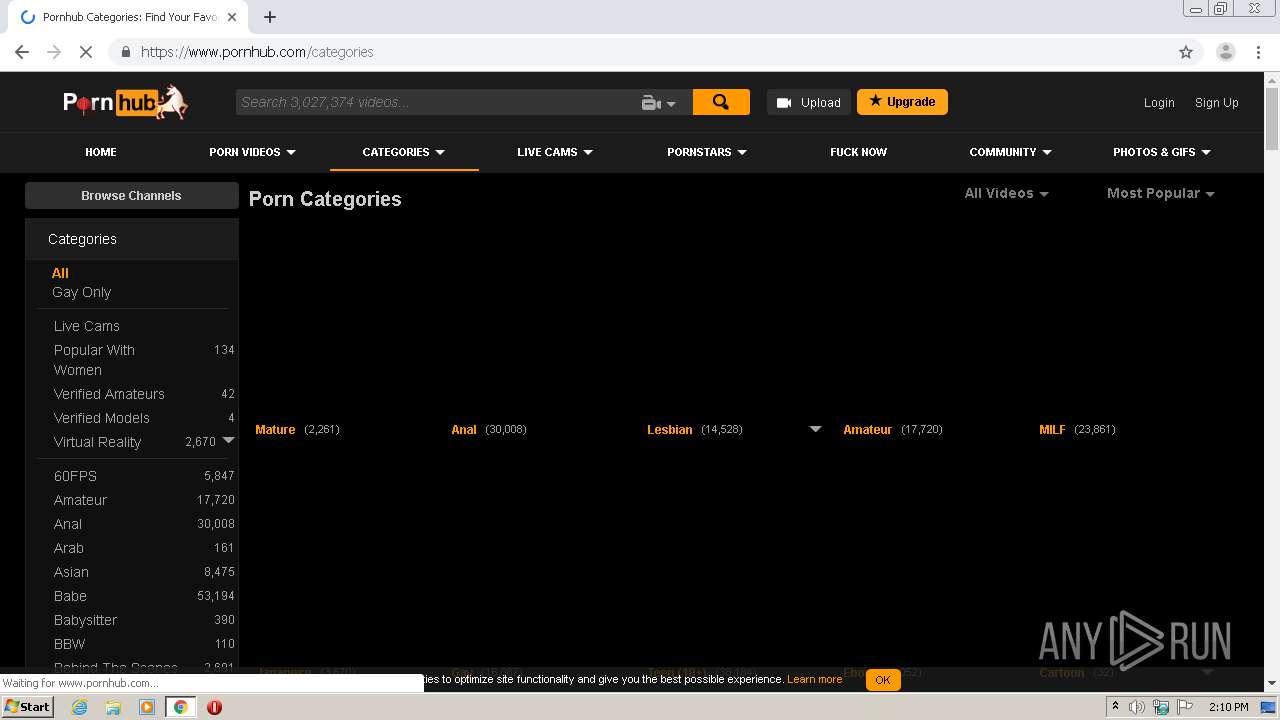Open the media player taskbar icon
This screenshot has height=720, width=1280.
(x=147, y=707)
